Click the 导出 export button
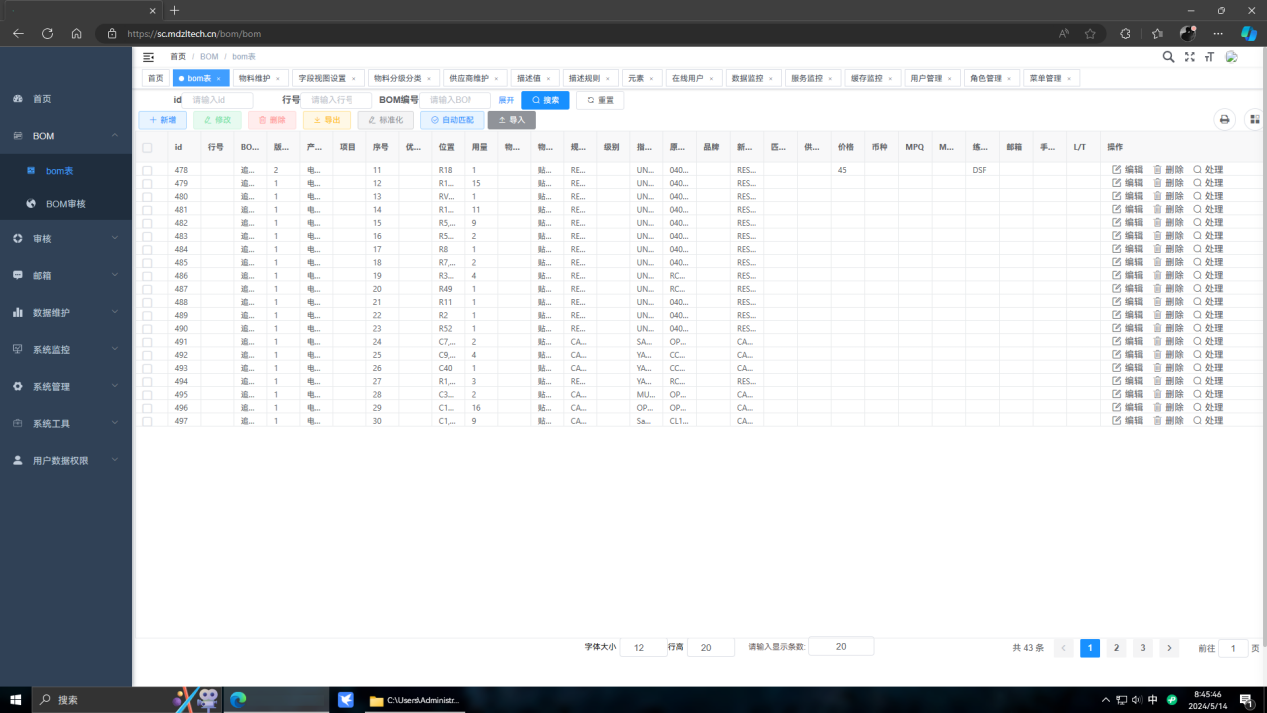1267x713 pixels. pyautogui.click(x=327, y=120)
